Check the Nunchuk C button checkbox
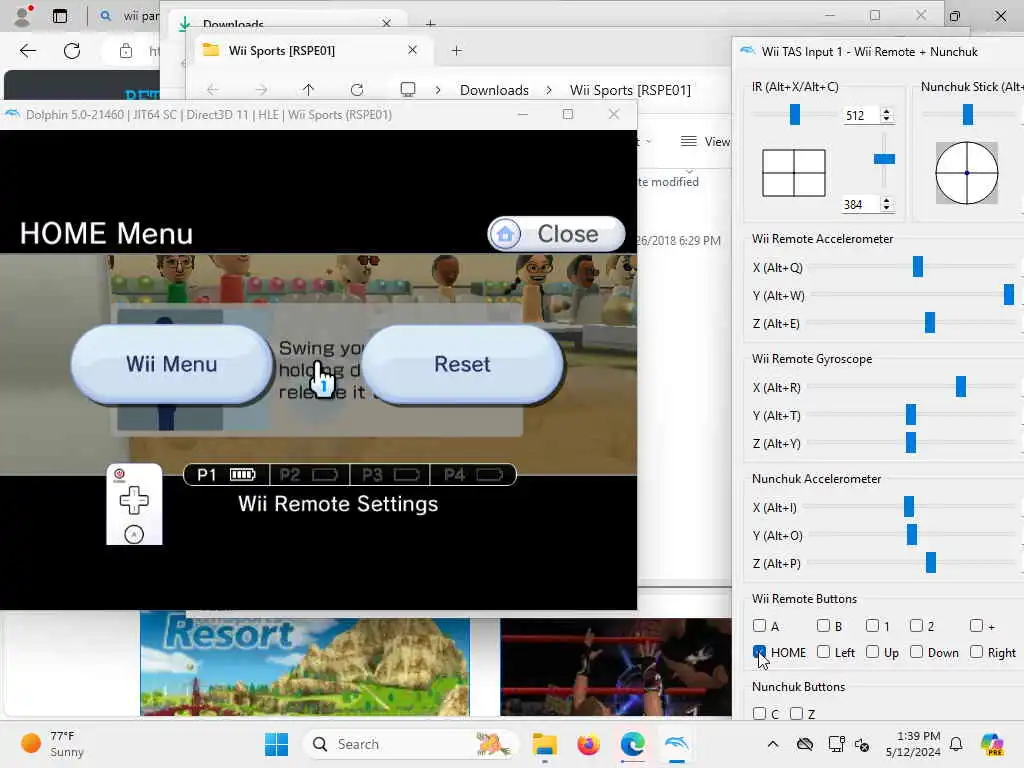1024x768 pixels. tap(759, 713)
